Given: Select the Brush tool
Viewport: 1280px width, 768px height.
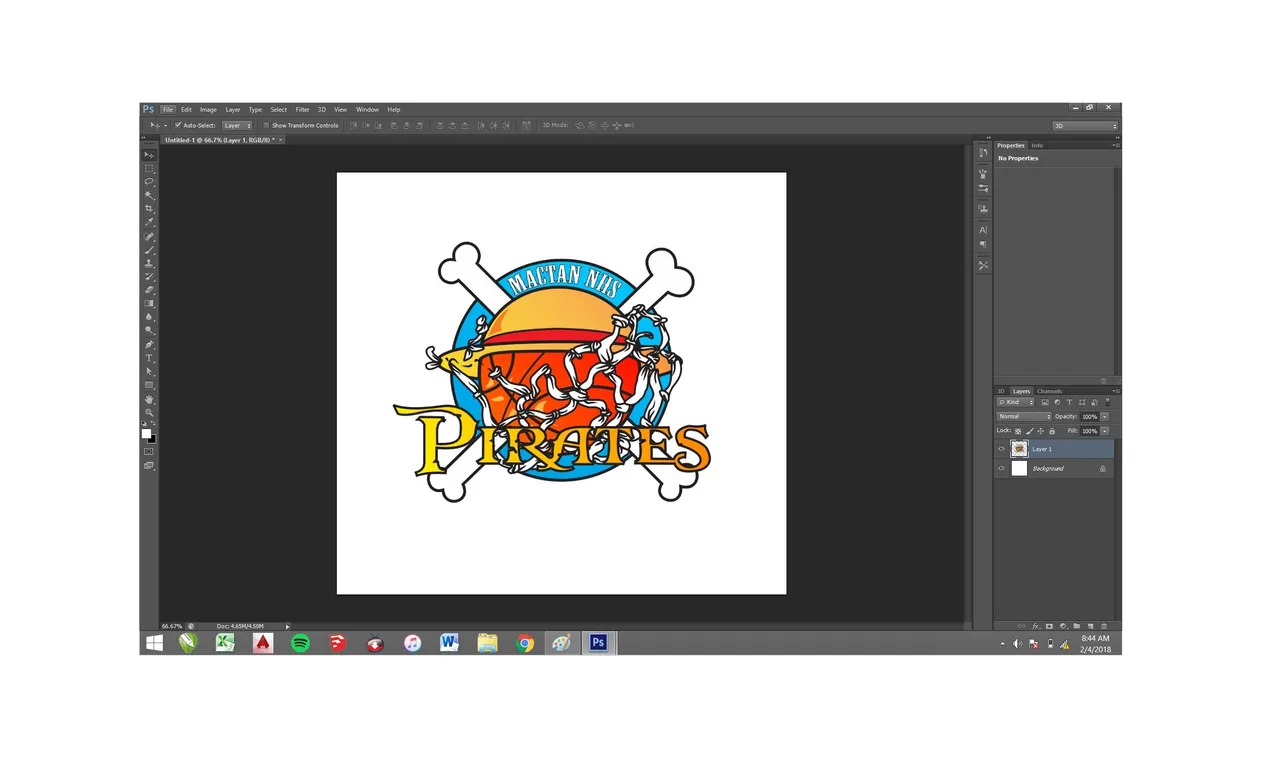Looking at the screenshot, I should coord(149,249).
